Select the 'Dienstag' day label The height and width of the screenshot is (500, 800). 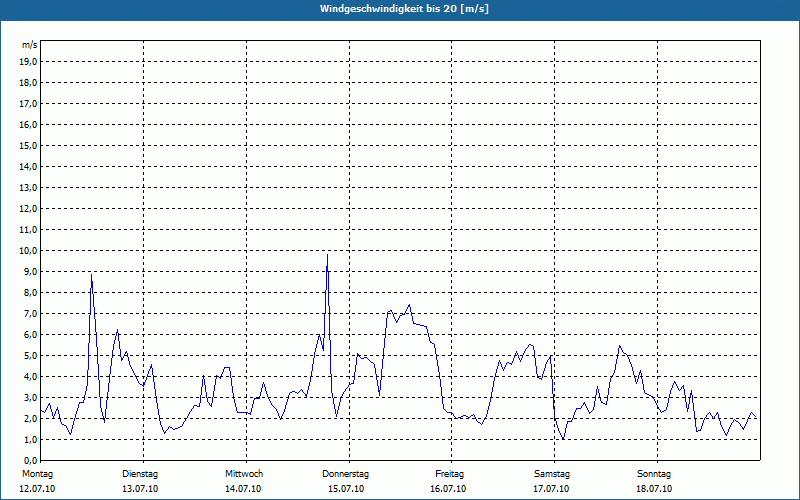140,474
